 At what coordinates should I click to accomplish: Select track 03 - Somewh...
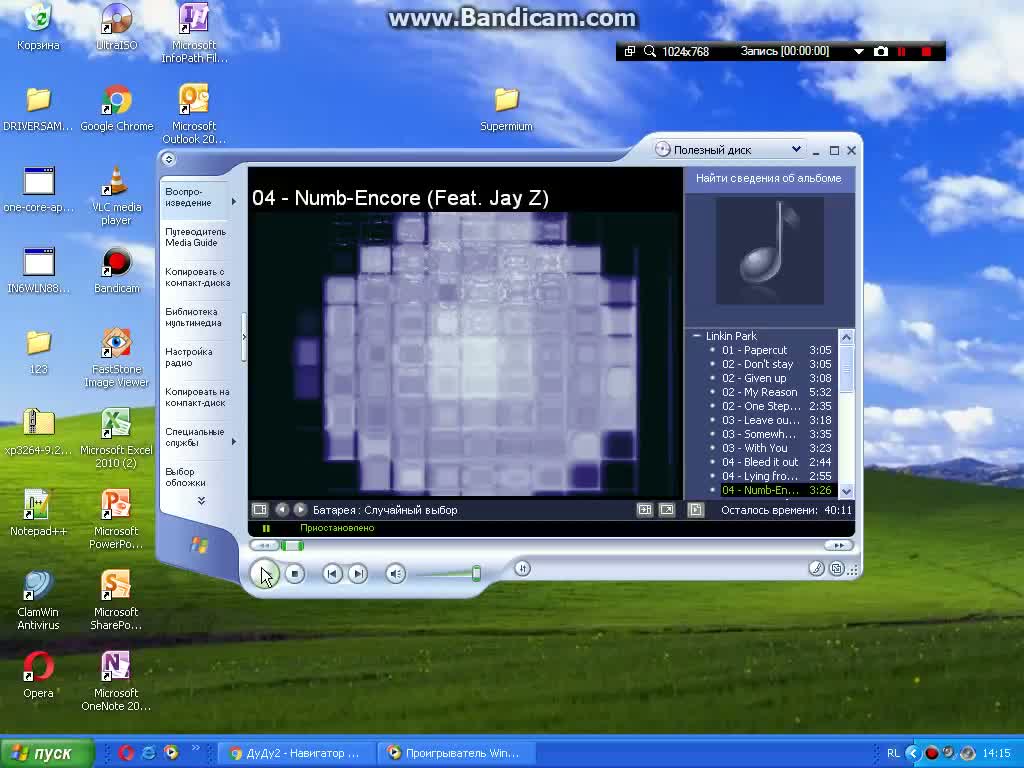(771, 434)
